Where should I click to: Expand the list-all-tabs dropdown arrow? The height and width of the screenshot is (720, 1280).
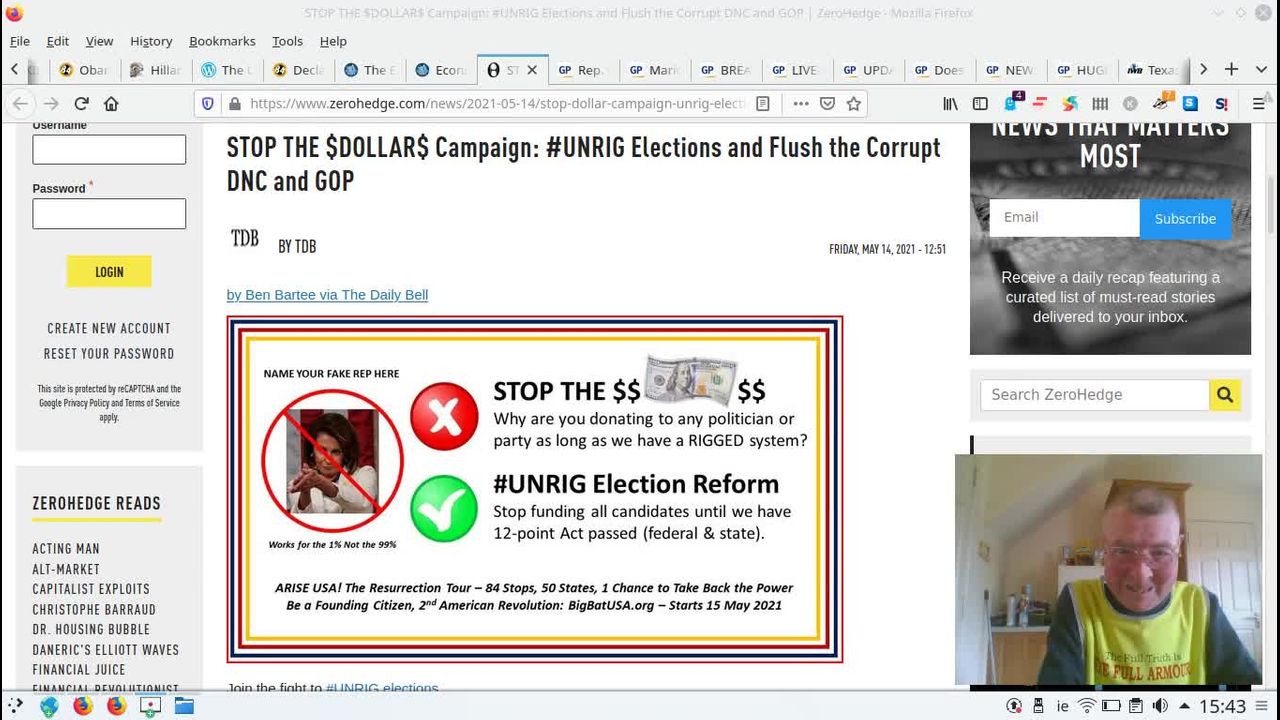click(1261, 69)
